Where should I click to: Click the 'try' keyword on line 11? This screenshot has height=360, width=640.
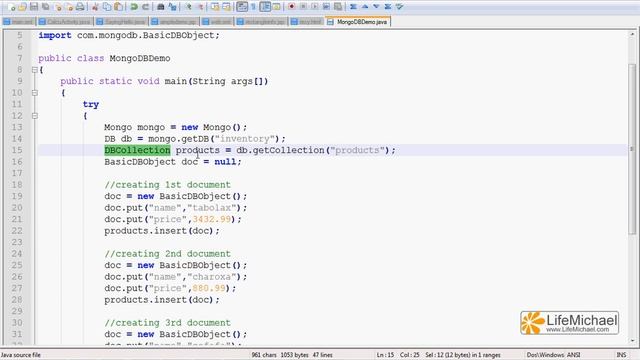pos(91,104)
